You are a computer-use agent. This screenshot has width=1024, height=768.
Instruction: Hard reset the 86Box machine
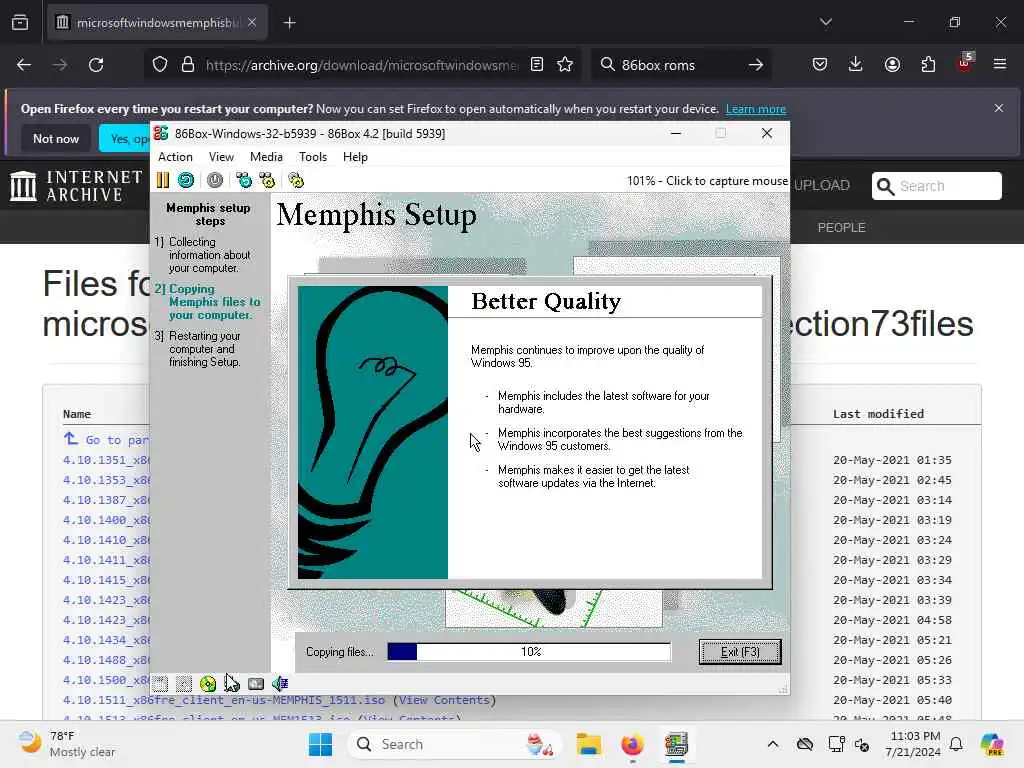186,180
